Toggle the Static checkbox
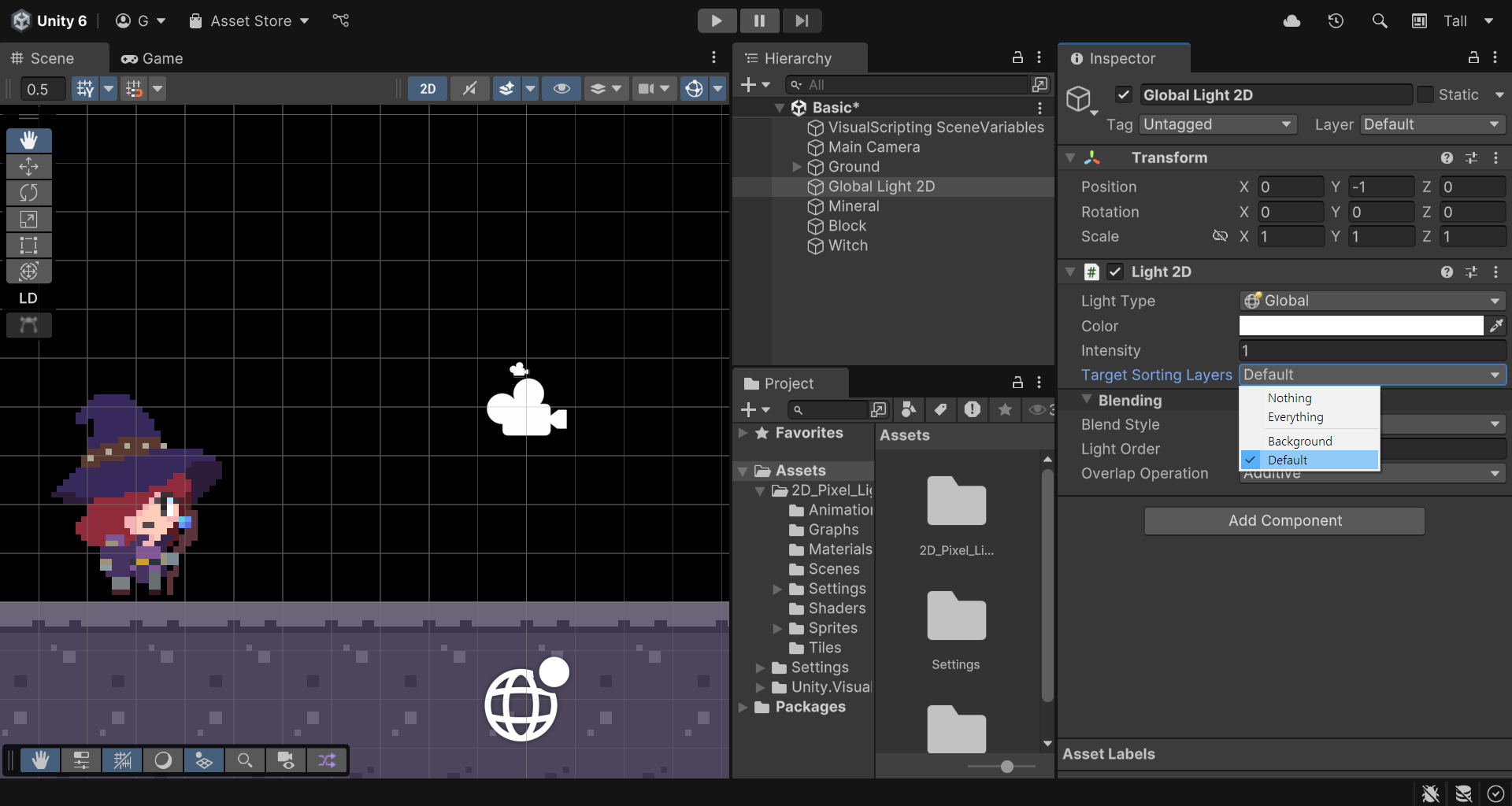This screenshot has width=1512, height=806. 1425,94
